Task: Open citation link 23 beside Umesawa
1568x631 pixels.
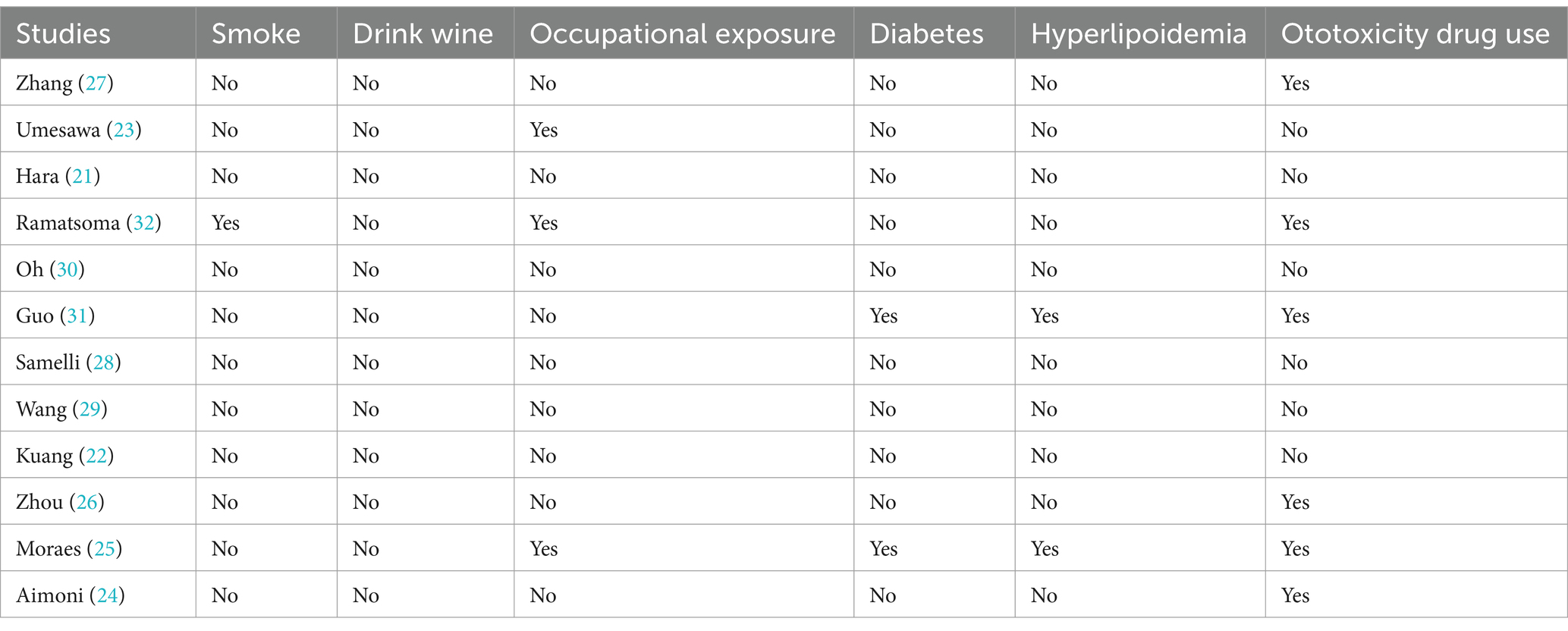Action: click(x=124, y=130)
